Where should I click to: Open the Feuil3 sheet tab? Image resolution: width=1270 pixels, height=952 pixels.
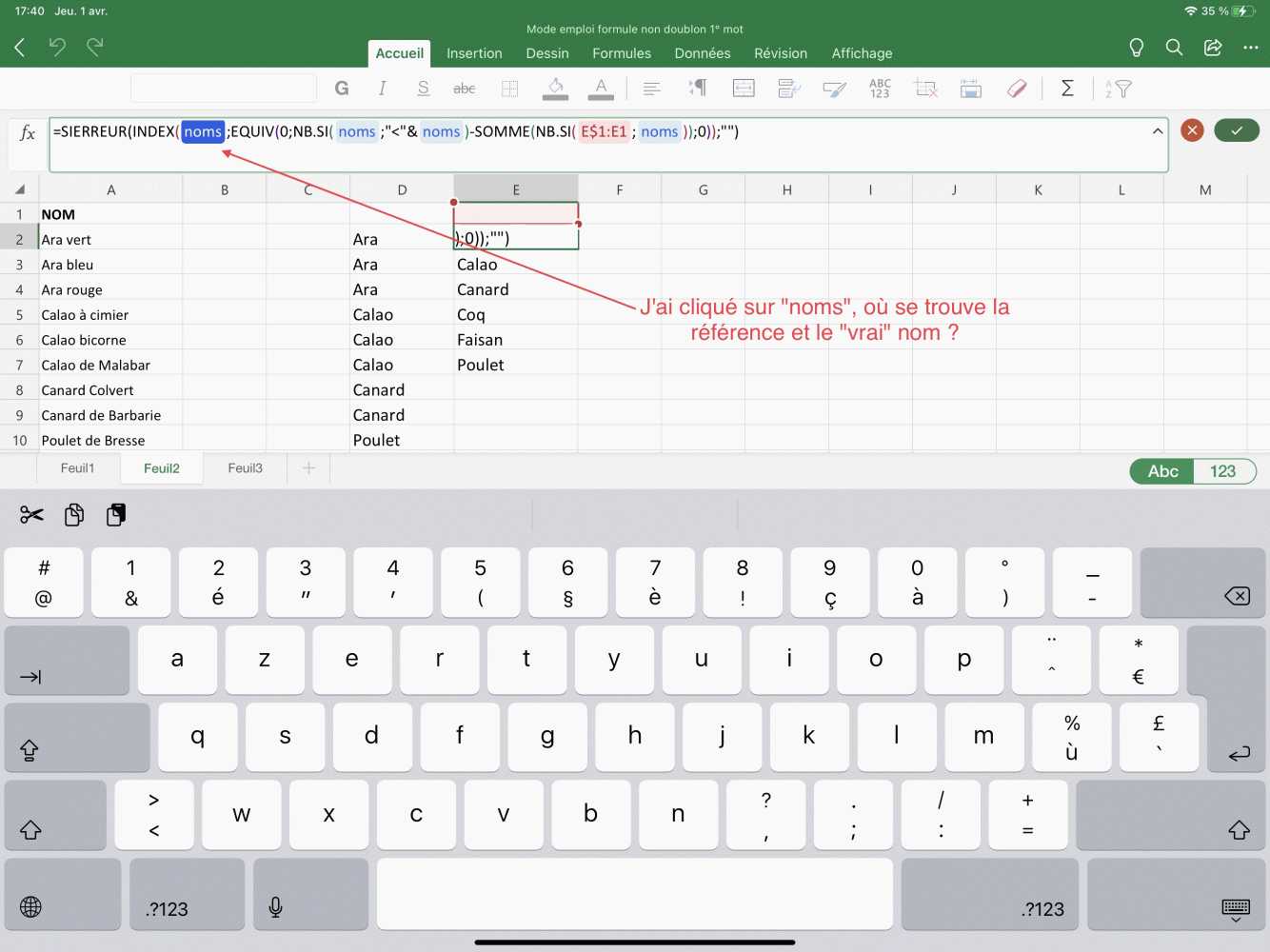click(245, 468)
